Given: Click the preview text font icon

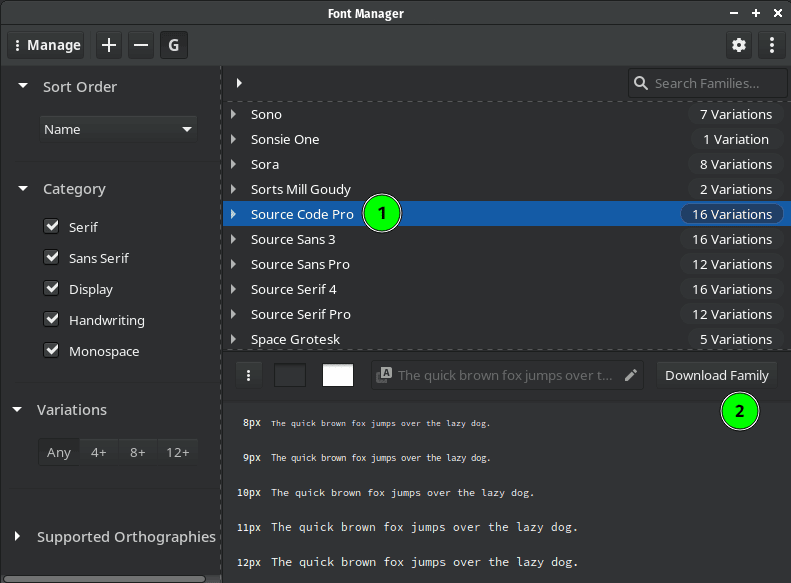Looking at the screenshot, I should click(384, 375).
